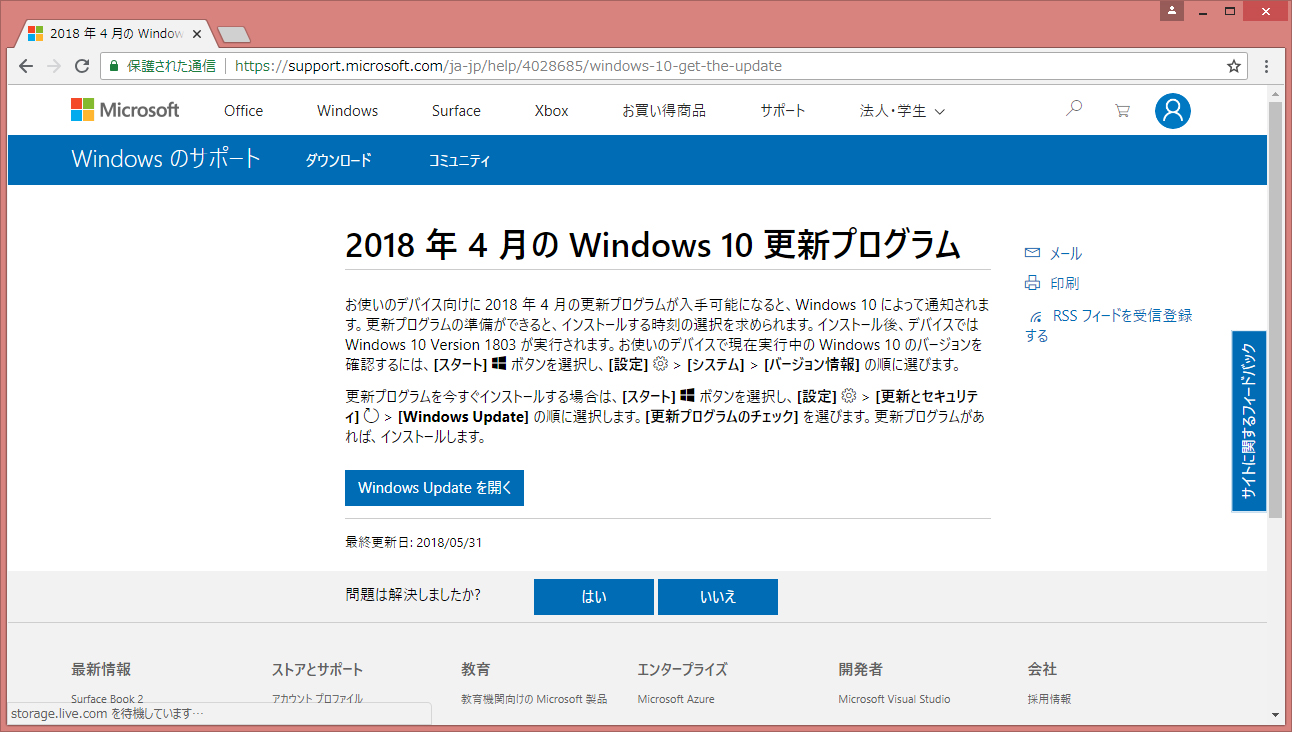Open the shopping cart icon
Image resolution: width=1292 pixels, height=732 pixels.
coord(1122,110)
